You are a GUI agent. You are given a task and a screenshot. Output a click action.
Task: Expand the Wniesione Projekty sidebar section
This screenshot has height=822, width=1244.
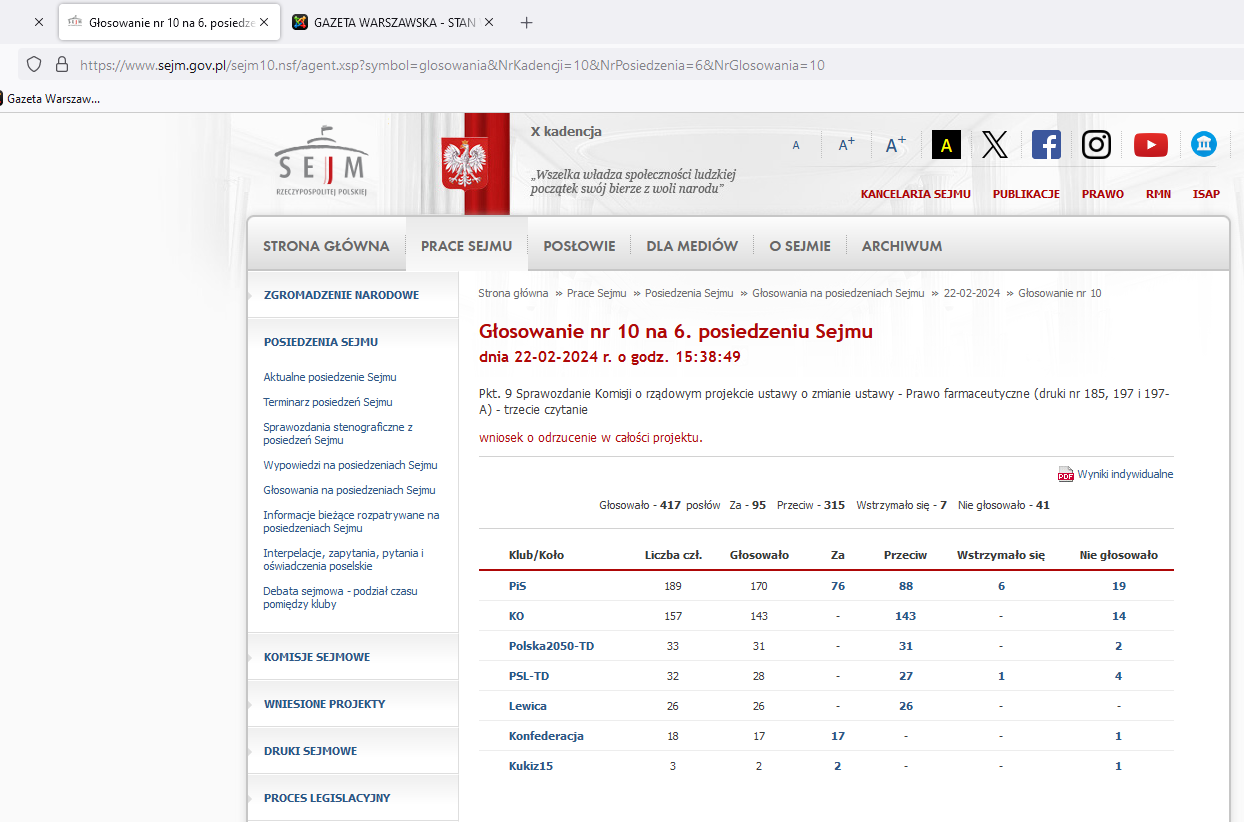(x=324, y=704)
